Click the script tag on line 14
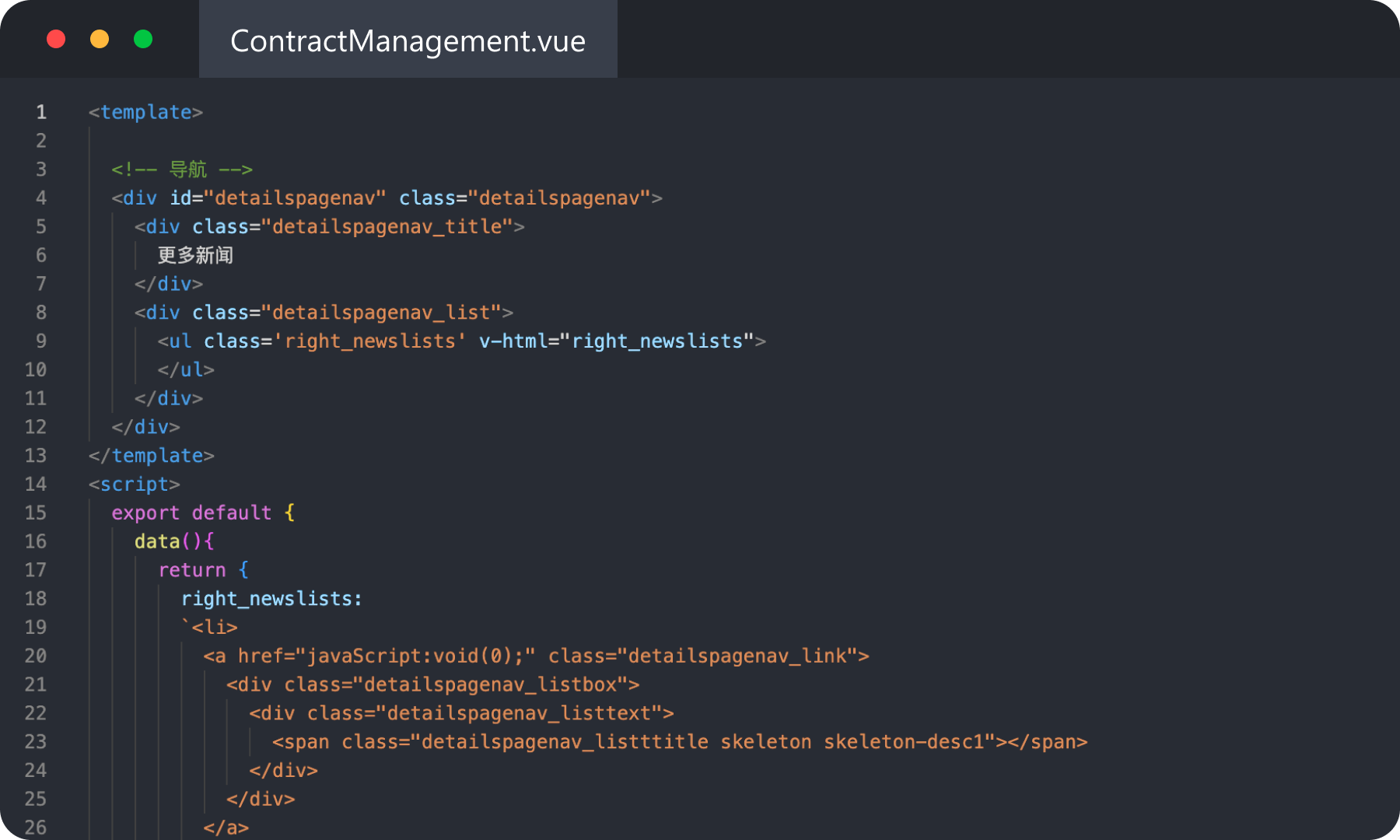Viewport: 1400px width, 840px height. tap(134, 484)
